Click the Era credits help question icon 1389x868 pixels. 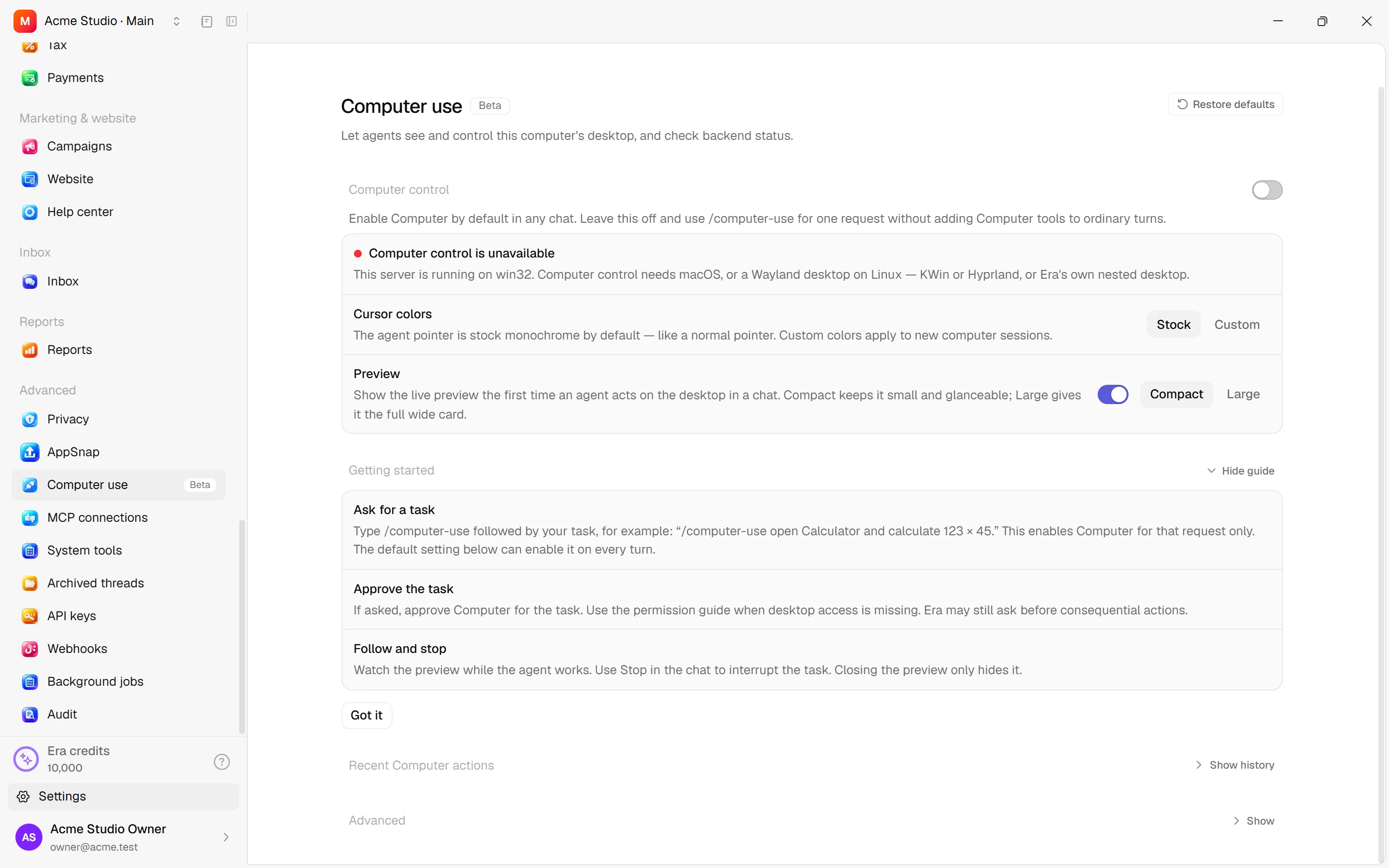[221, 761]
